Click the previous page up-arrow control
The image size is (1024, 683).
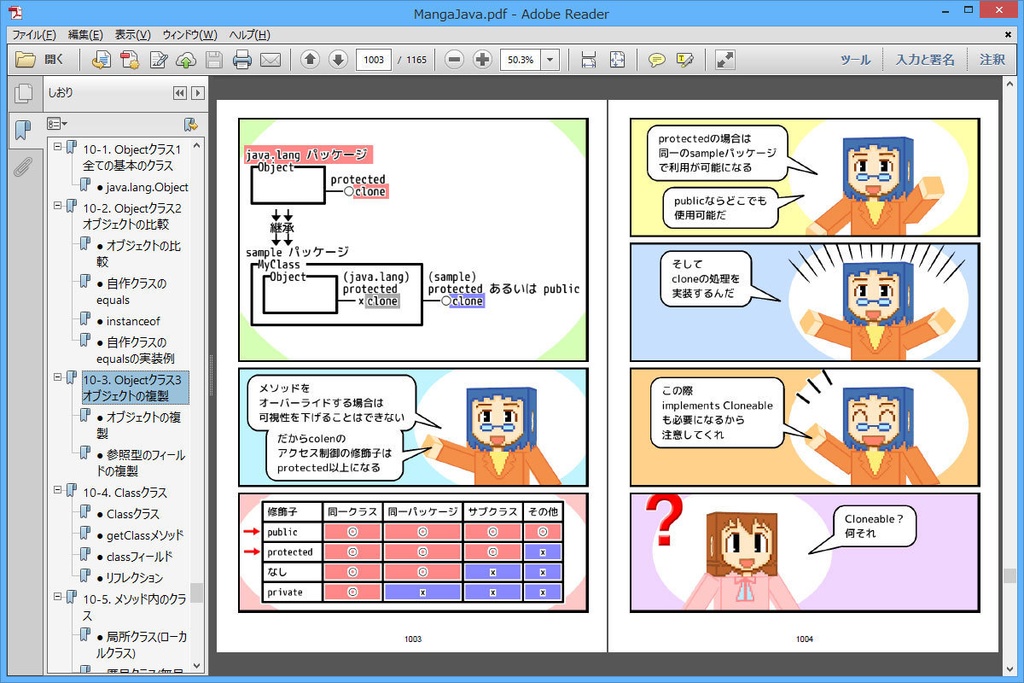311,59
